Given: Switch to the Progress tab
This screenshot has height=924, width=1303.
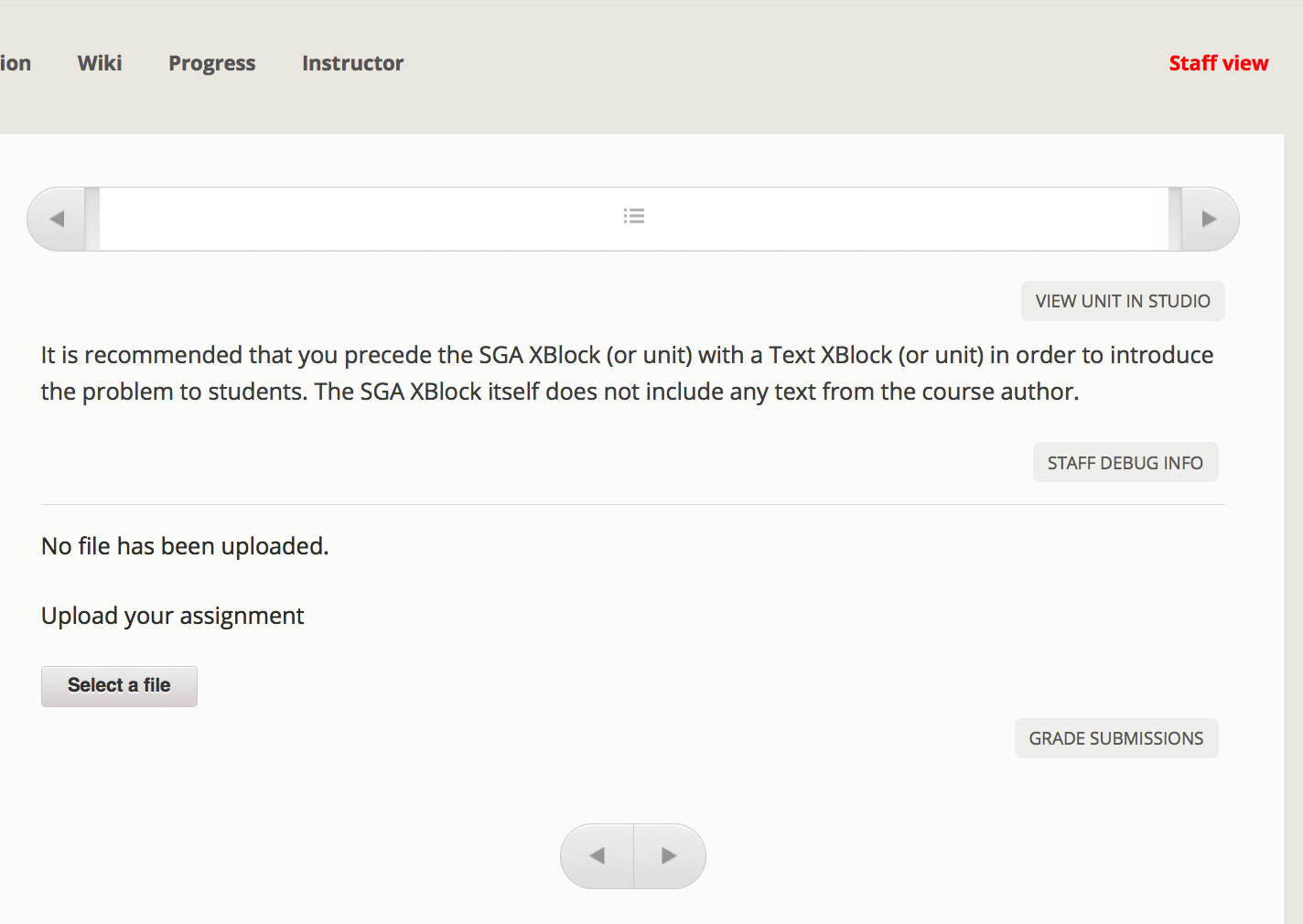Looking at the screenshot, I should point(211,63).
